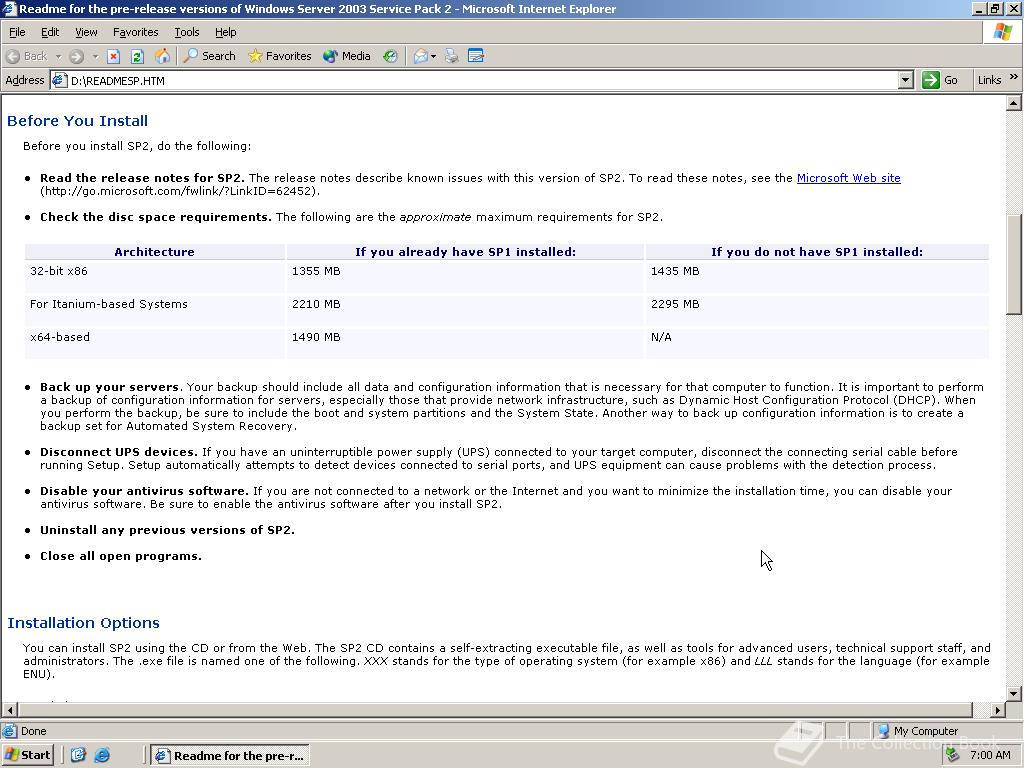Click the Architecture column header

[154, 251]
